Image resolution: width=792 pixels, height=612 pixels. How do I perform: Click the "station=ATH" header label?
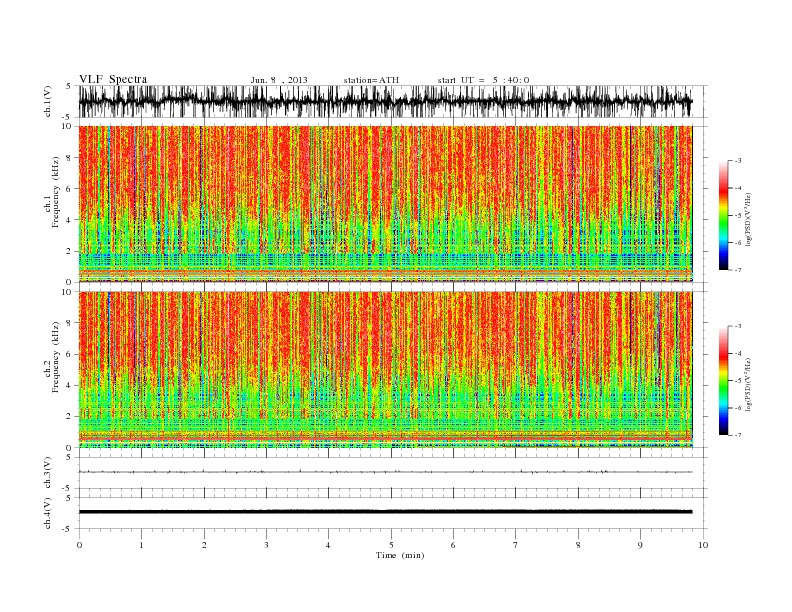pyautogui.click(x=371, y=80)
